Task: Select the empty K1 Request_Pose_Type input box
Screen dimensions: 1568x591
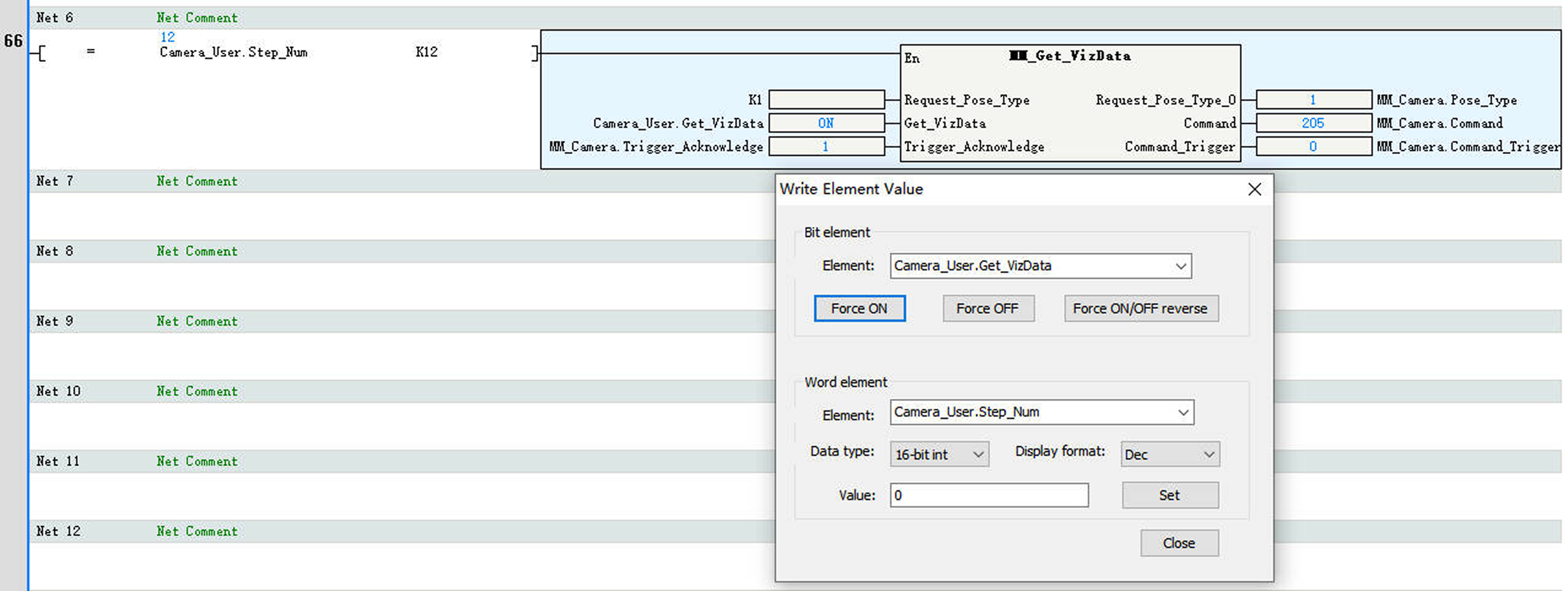Action: click(826, 100)
